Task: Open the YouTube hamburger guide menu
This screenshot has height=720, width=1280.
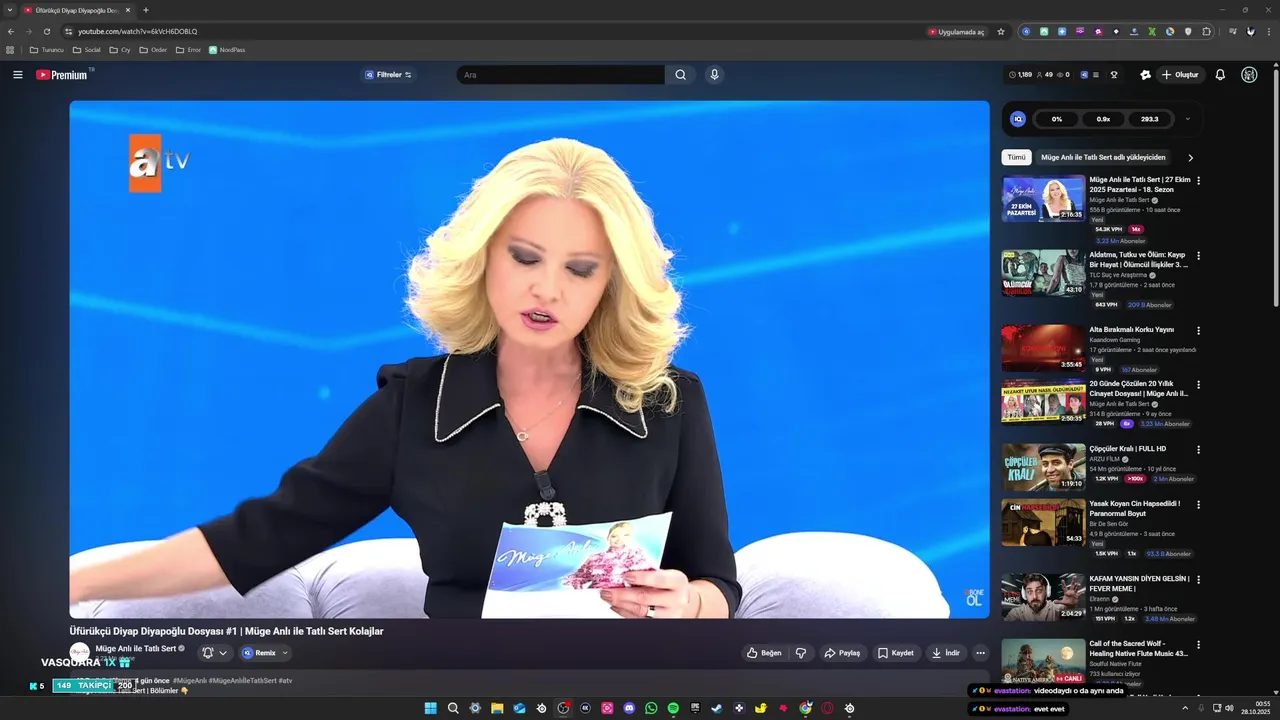Action: 17,75
